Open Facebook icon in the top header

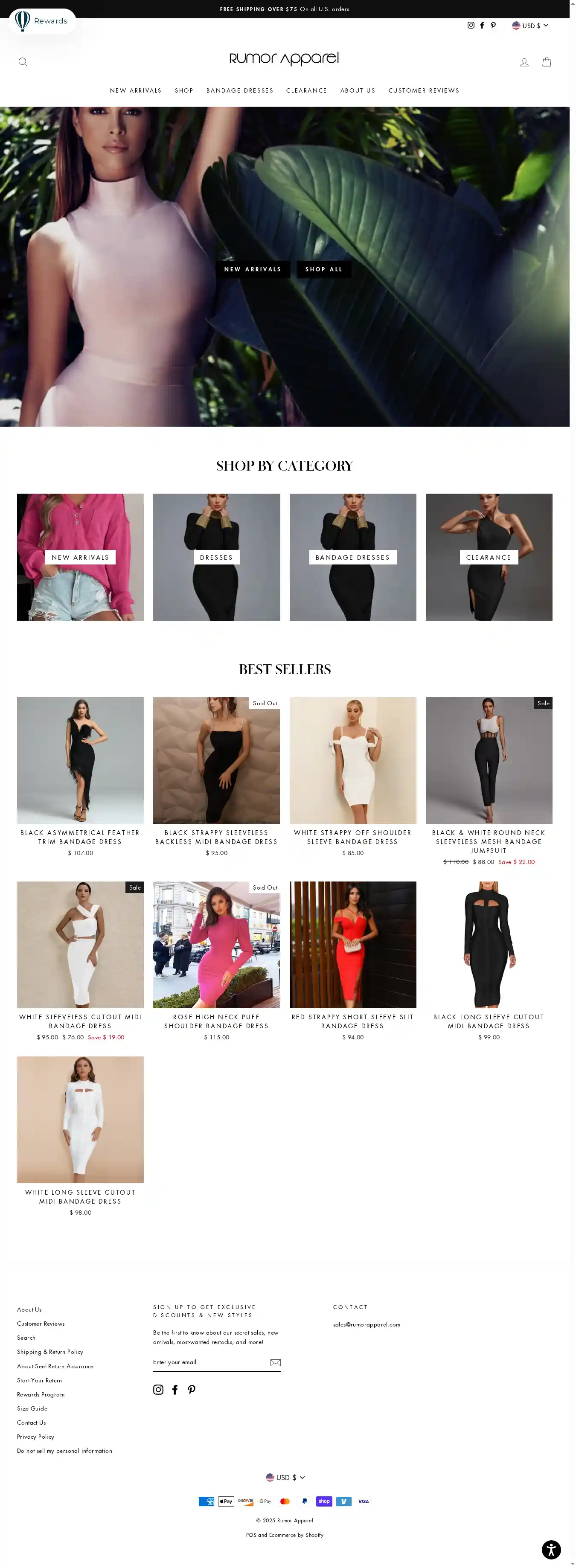tap(482, 26)
